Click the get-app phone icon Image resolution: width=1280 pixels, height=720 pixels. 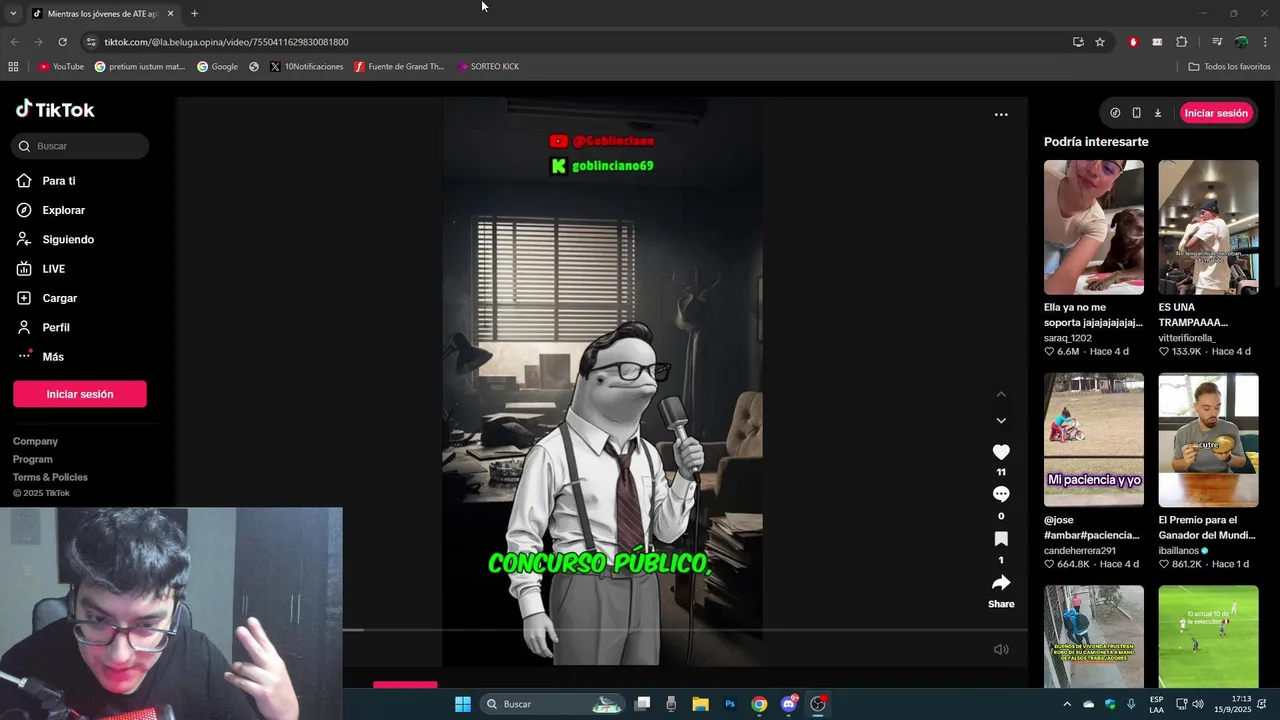[1136, 113]
